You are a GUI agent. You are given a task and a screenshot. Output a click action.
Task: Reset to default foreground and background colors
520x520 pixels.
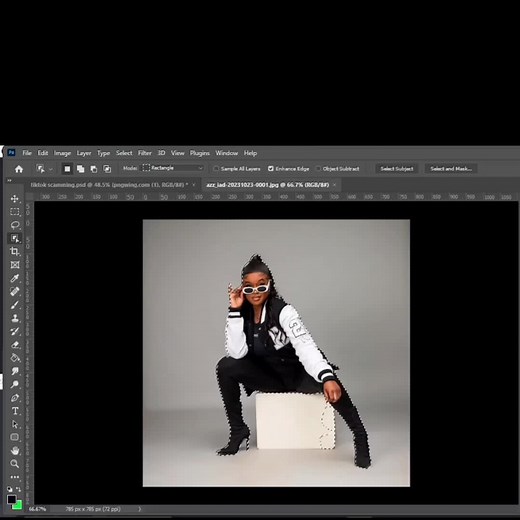10,489
